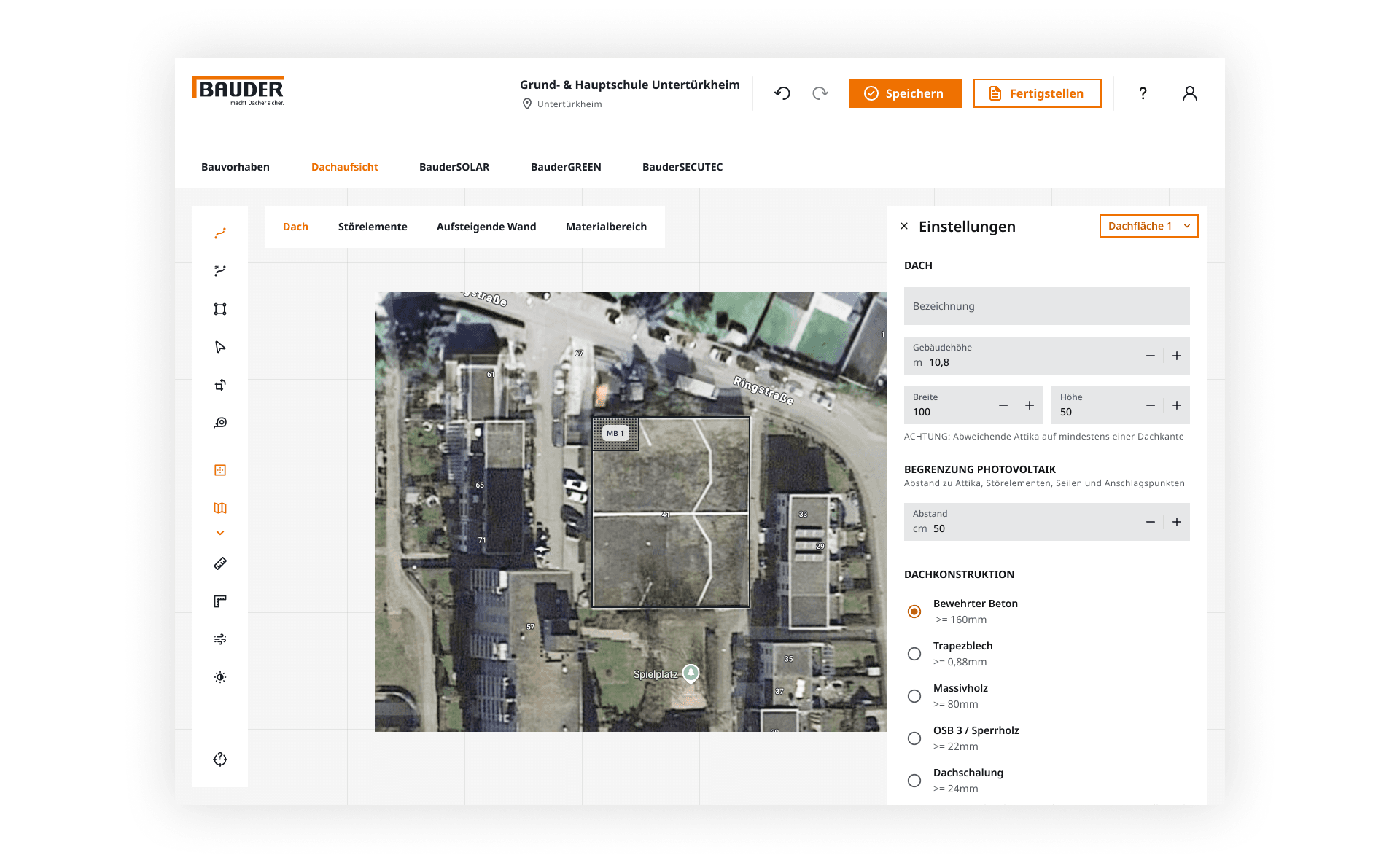
Task: Click the roof outline on the satellite map
Action: (671, 512)
